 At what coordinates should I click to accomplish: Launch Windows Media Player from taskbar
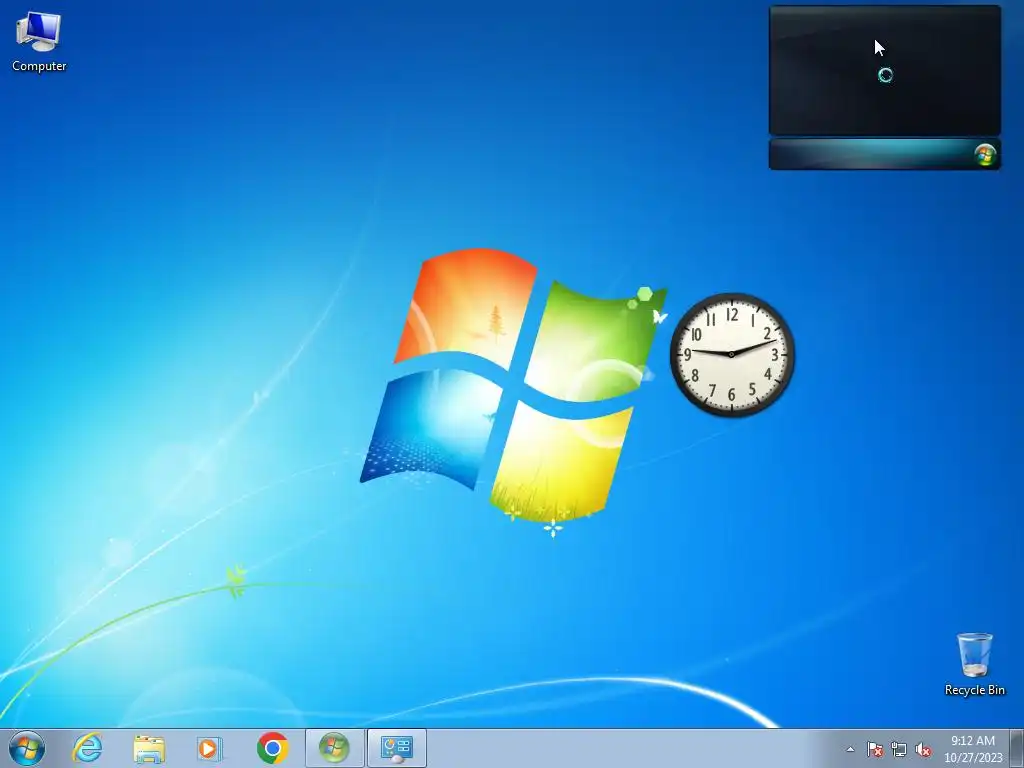click(210, 748)
